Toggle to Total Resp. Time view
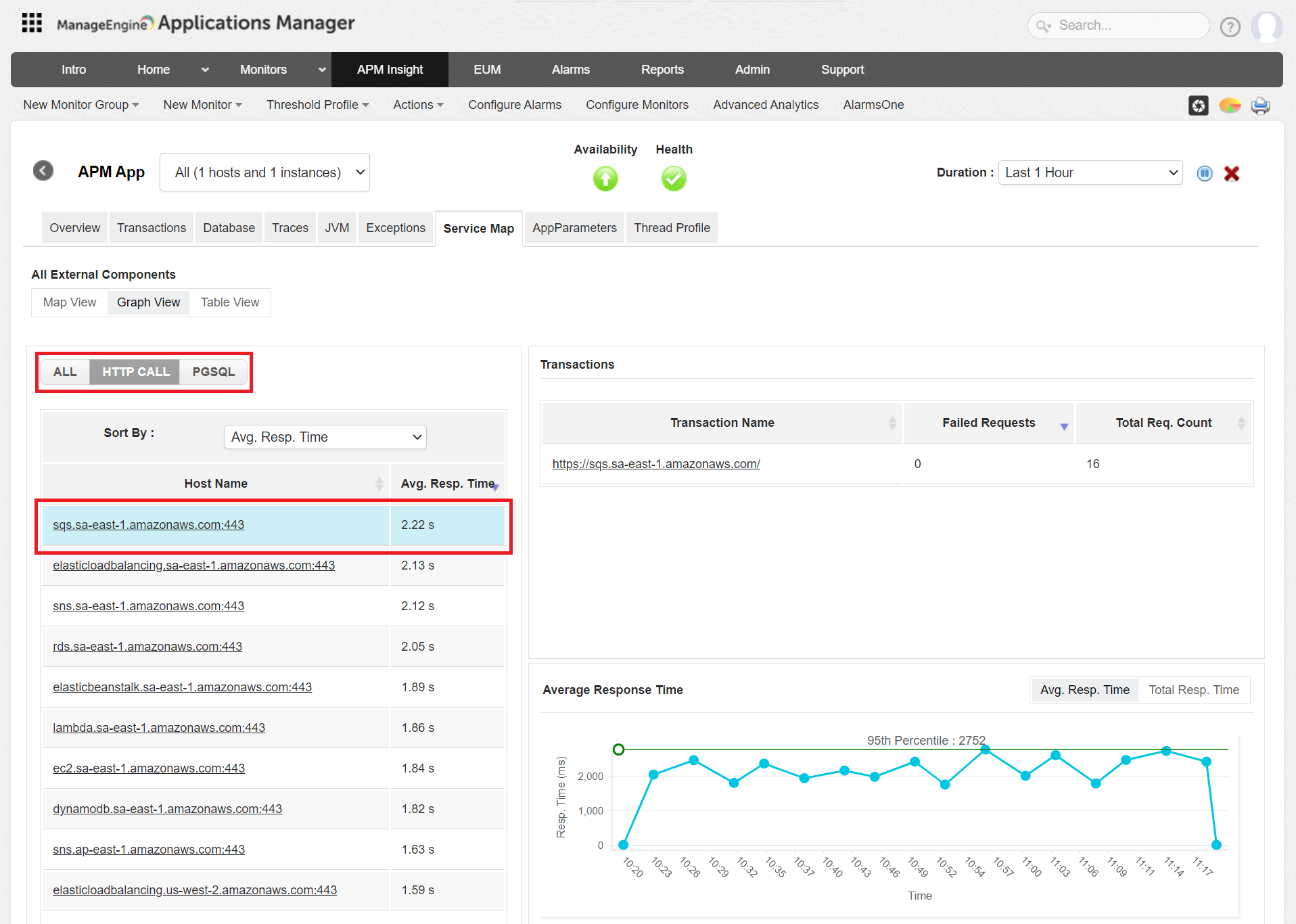This screenshot has width=1296, height=924. click(x=1194, y=689)
